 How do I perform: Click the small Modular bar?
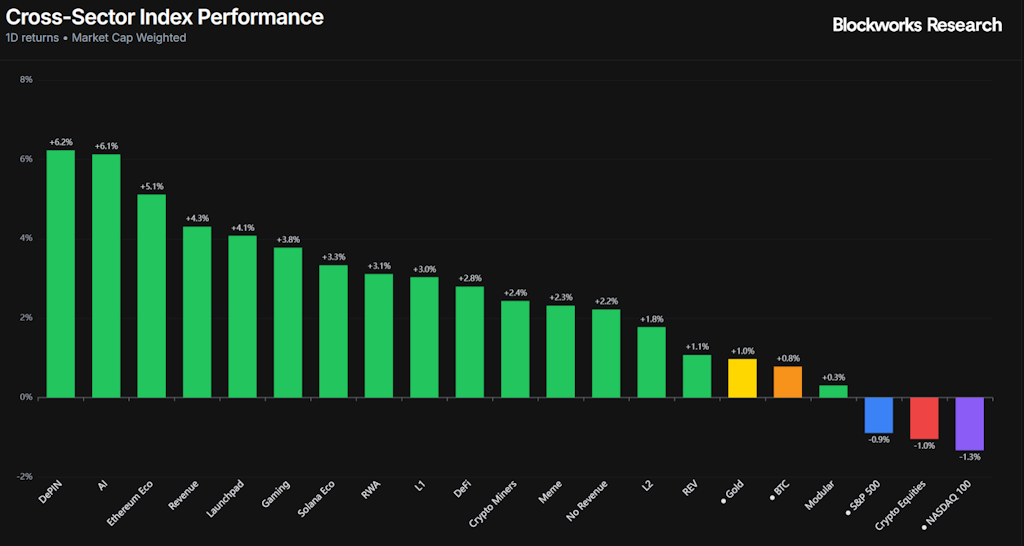click(x=833, y=391)
